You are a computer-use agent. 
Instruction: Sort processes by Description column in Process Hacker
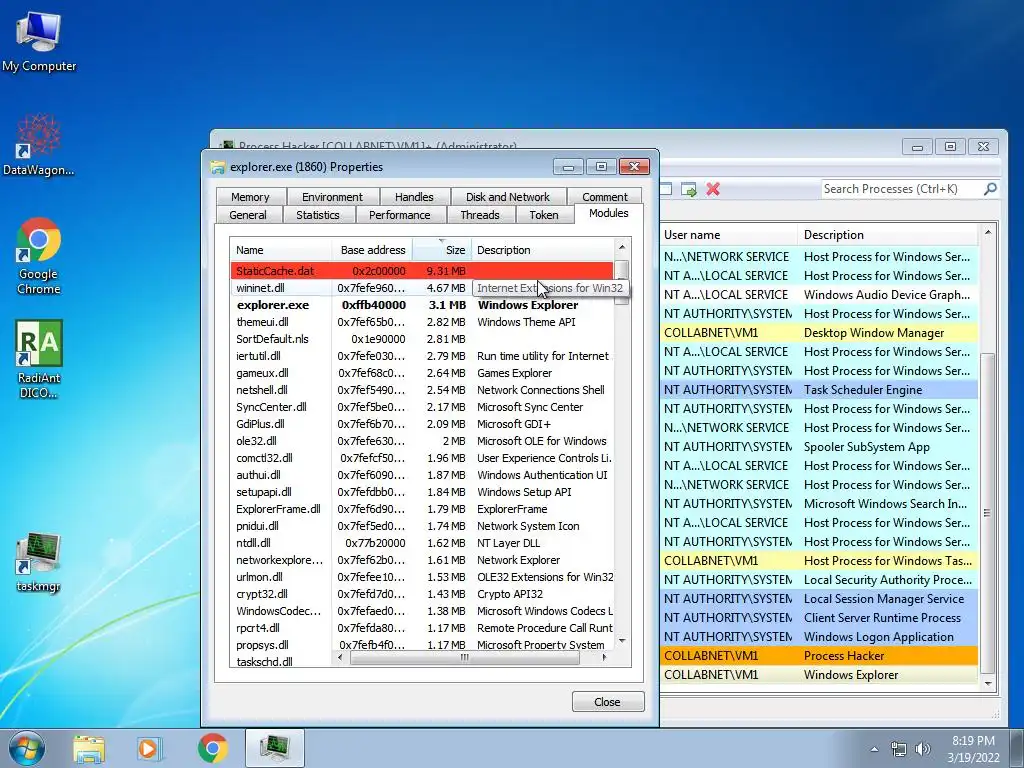(888, 234)
